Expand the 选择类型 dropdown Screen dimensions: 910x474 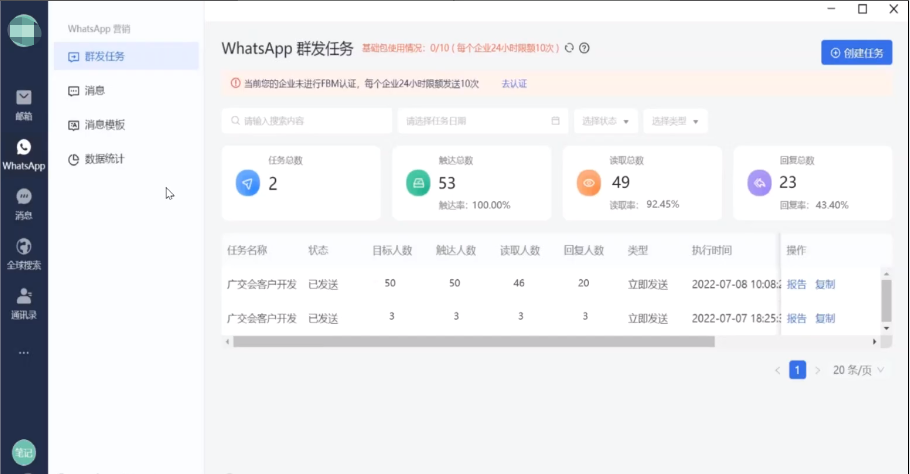click(x=675, y=121)
